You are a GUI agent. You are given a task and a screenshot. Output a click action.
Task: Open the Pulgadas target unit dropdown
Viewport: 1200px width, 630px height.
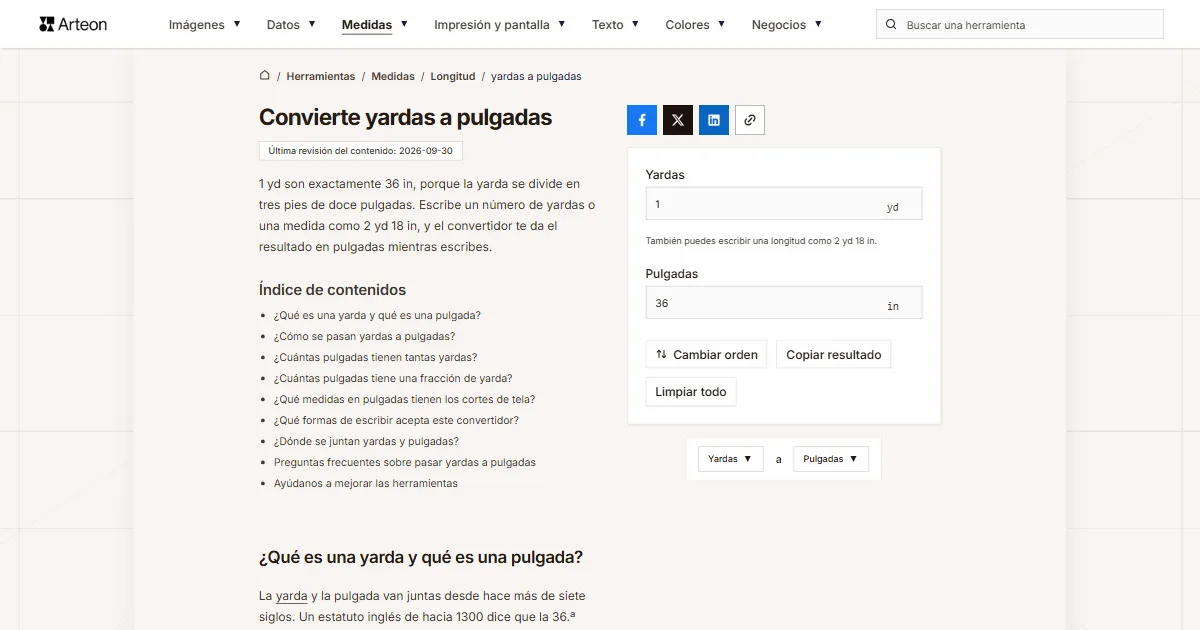831,459
